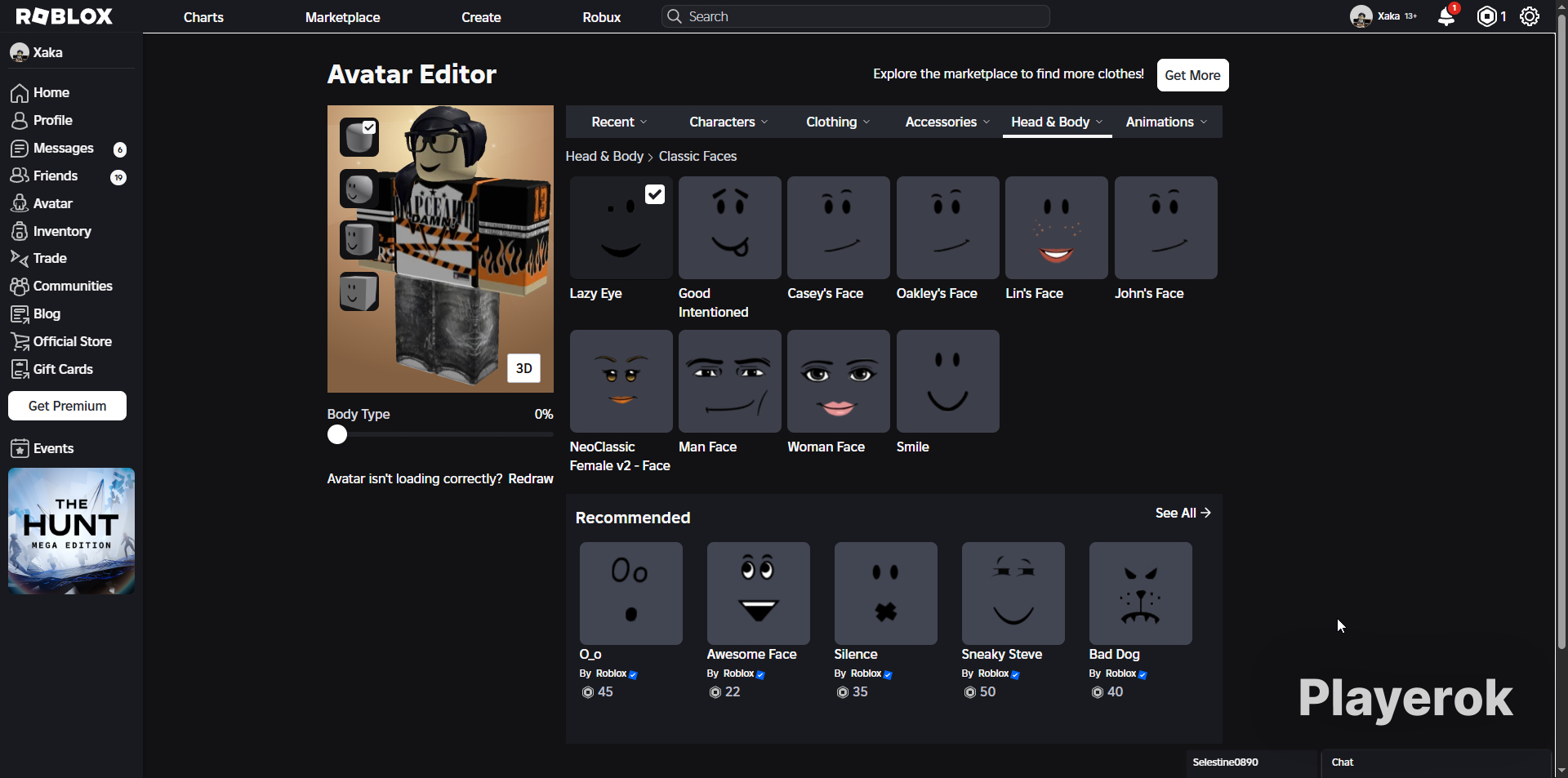Open Inventory via its sidebar icon

[20, 231]
